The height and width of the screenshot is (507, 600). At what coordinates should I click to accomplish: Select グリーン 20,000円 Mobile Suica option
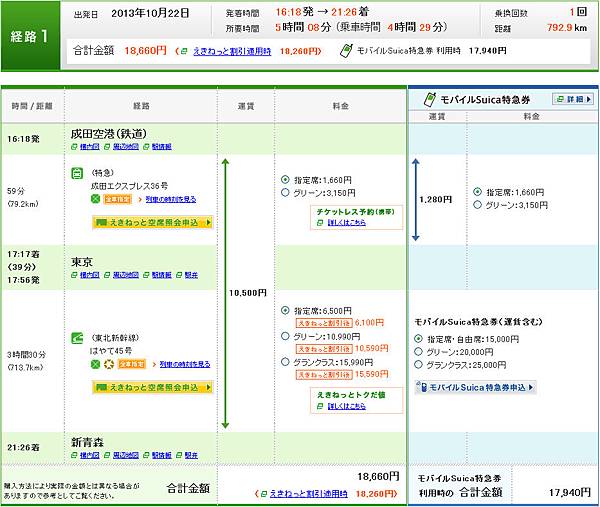click(418, 352)
